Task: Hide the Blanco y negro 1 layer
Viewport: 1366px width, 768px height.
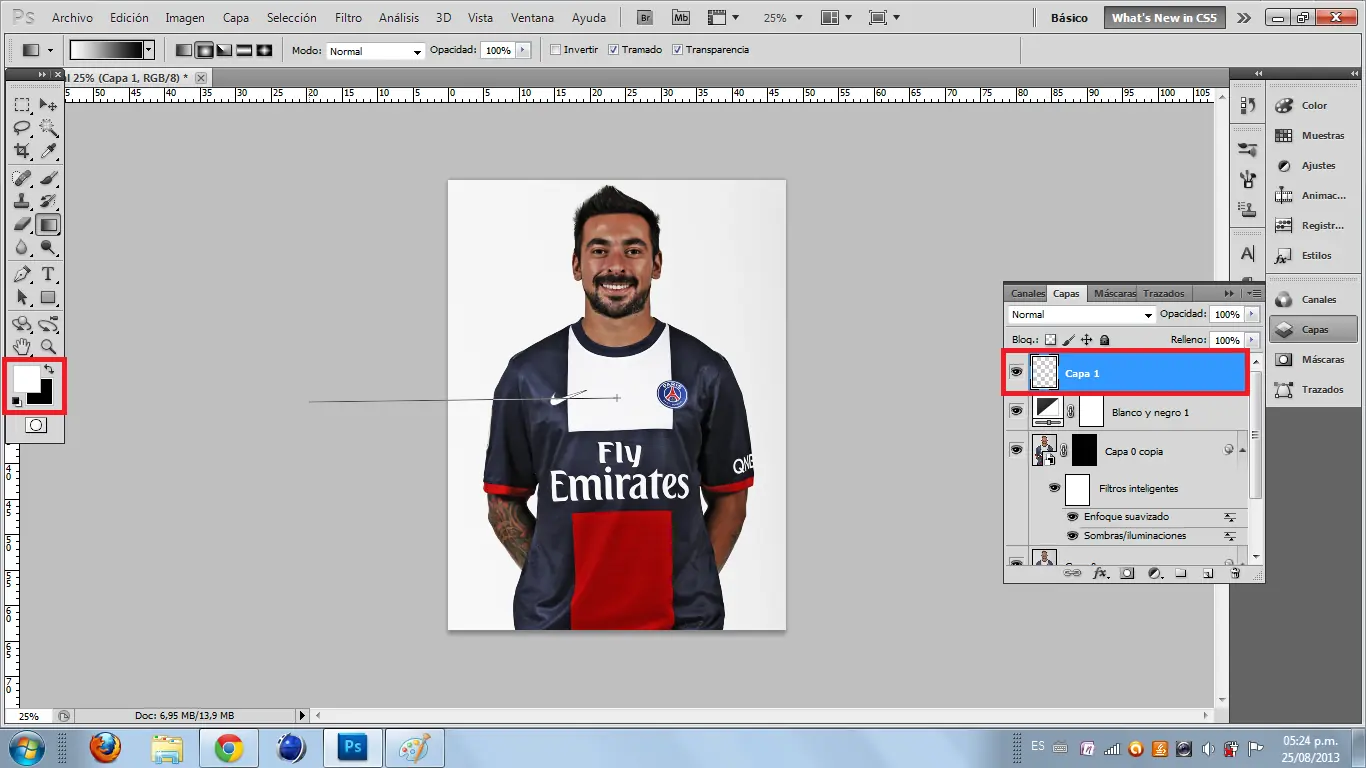Action: 1016,411
